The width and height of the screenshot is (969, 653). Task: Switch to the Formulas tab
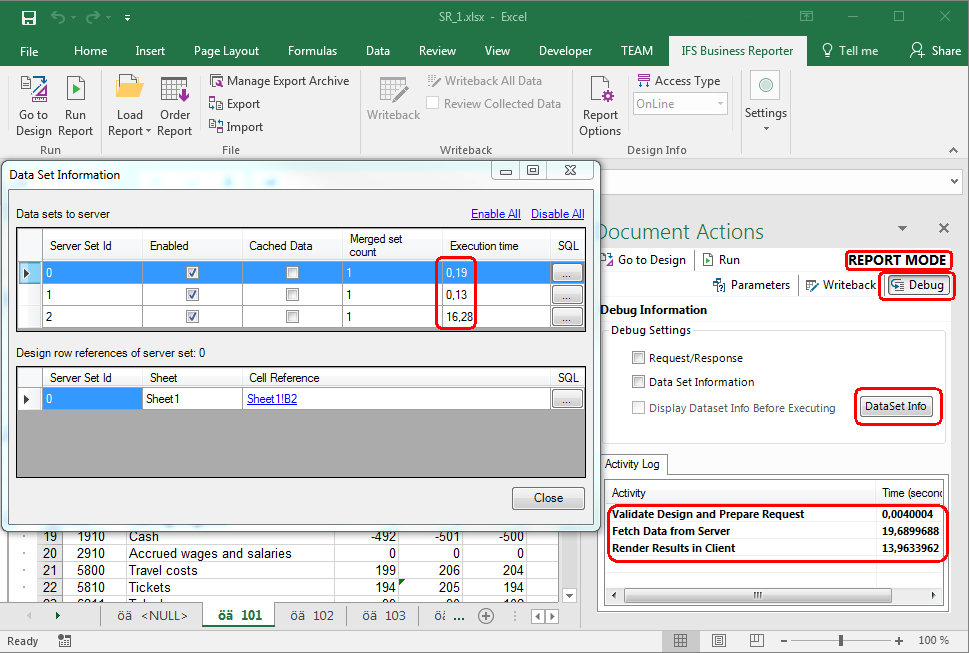click(312, 51)
